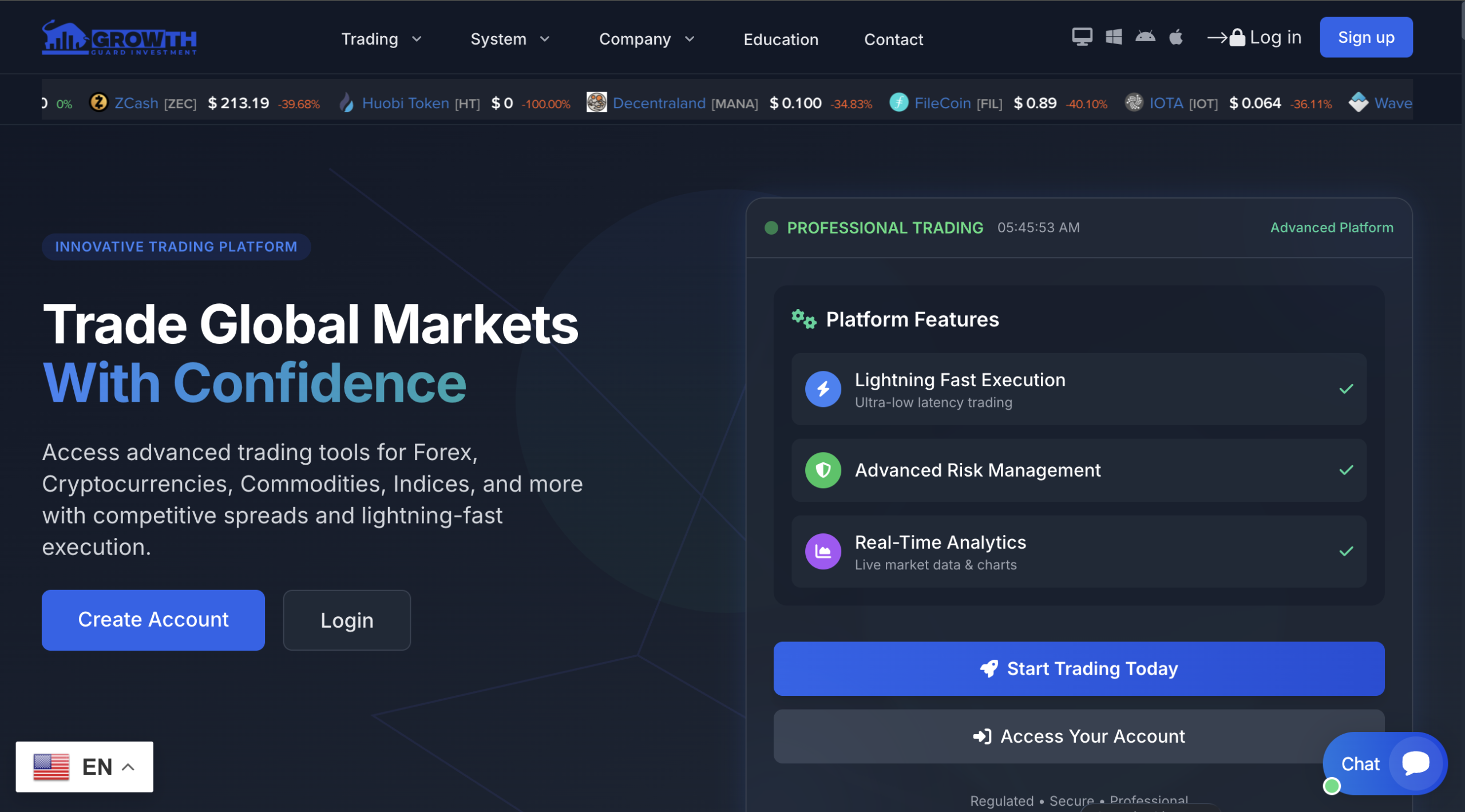
Task: Click the Advanced Risk Management checkmark
Action: tap(1346, 470)
